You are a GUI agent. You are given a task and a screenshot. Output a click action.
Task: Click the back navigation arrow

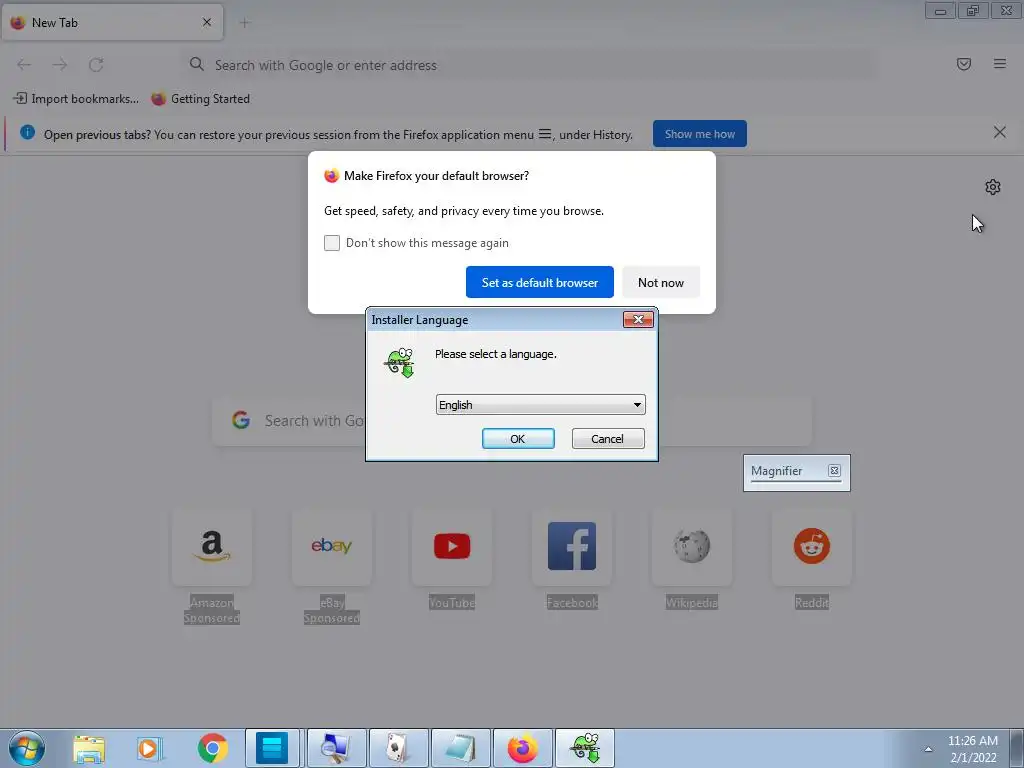[24, 65]
